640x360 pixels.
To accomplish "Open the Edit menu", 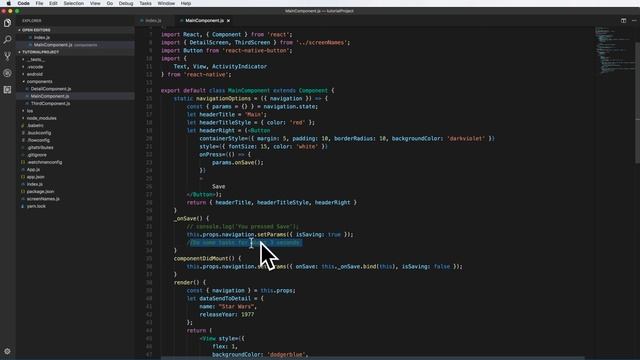I will pos(53,3).
